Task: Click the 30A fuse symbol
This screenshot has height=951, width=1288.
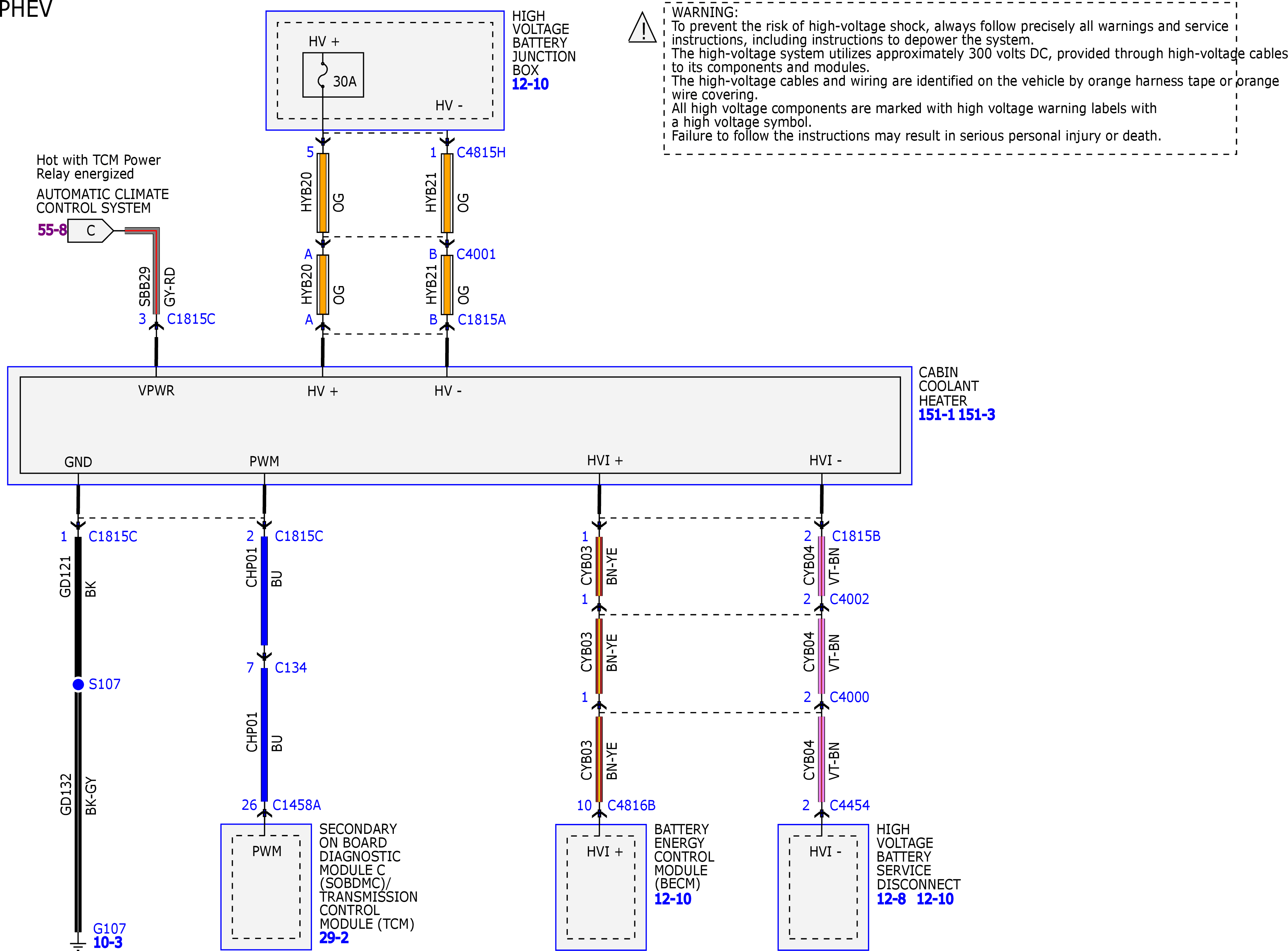Action: coord(333,75)
